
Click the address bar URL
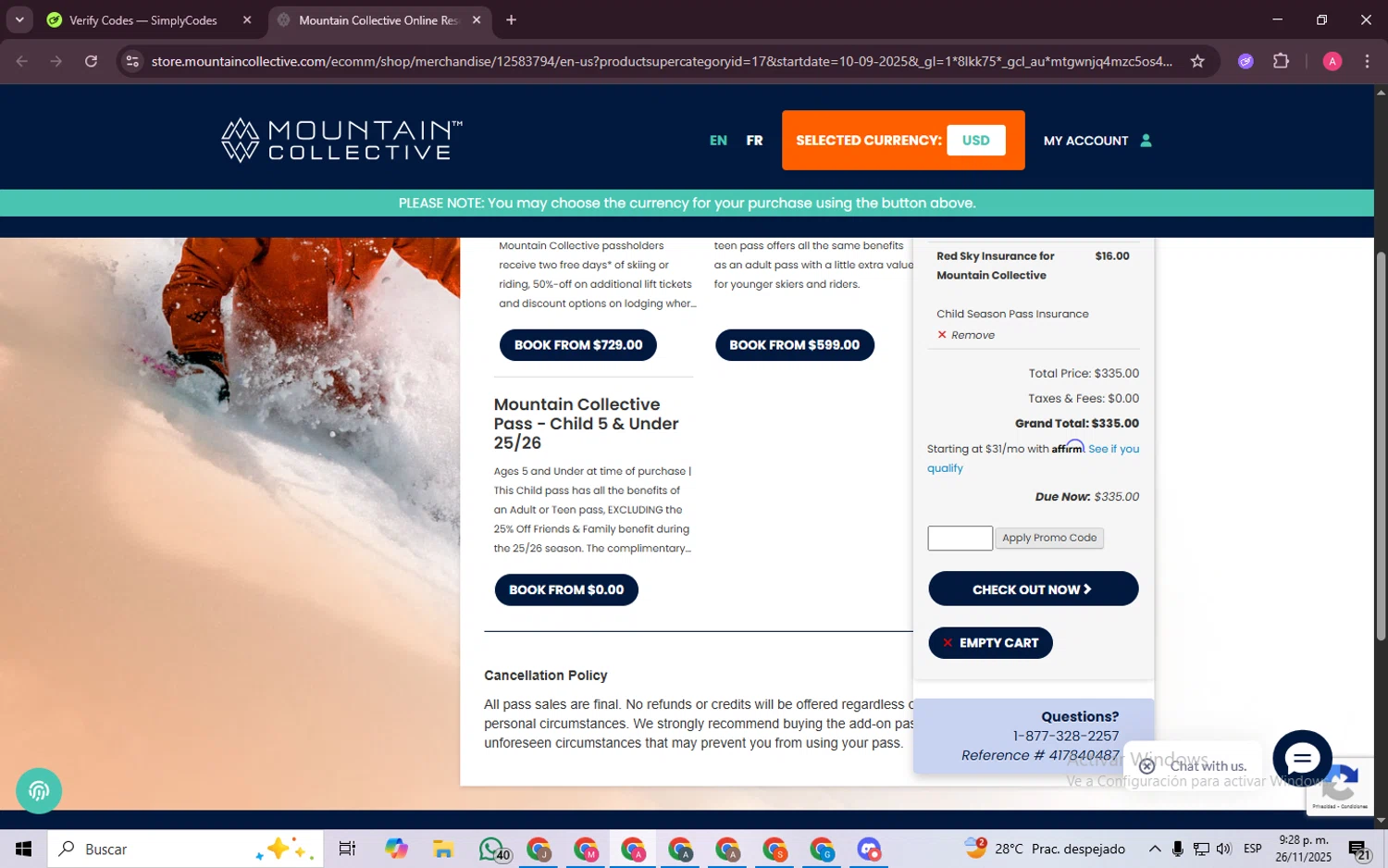[662, 61]
